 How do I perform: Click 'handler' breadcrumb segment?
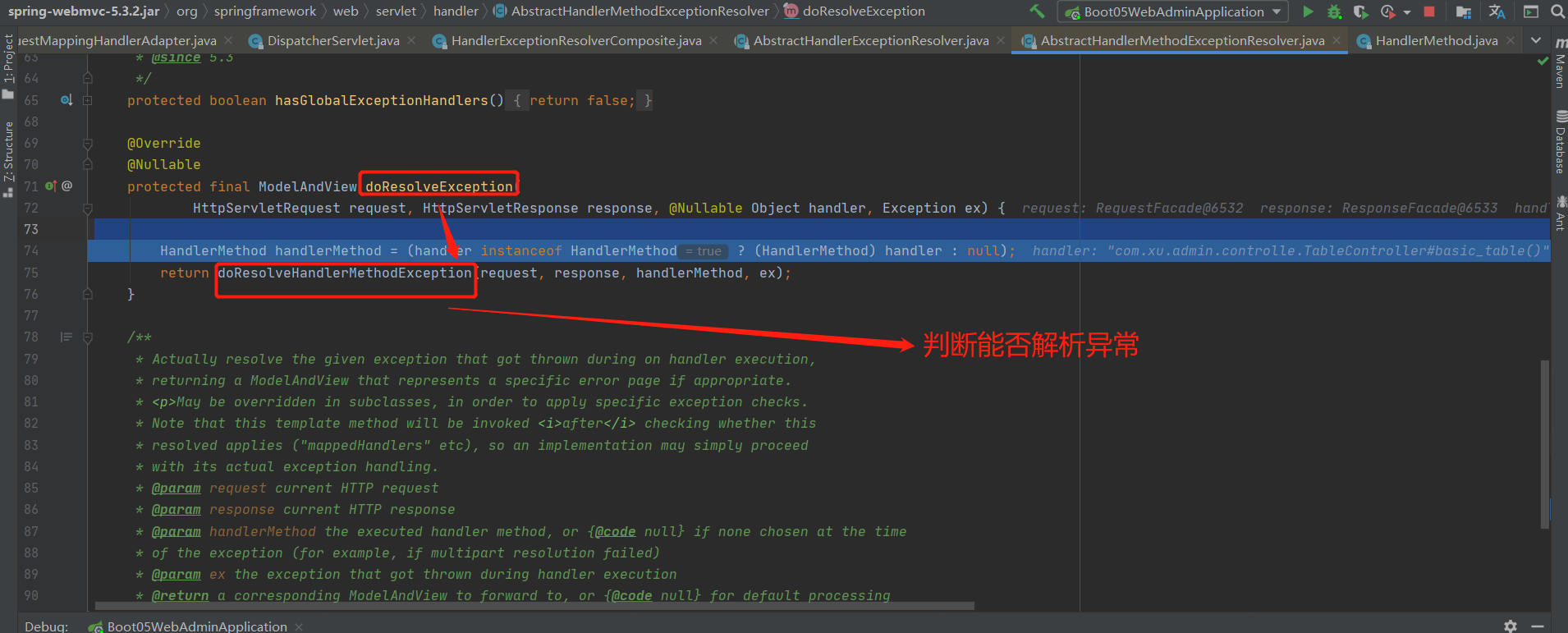[456, 11]
